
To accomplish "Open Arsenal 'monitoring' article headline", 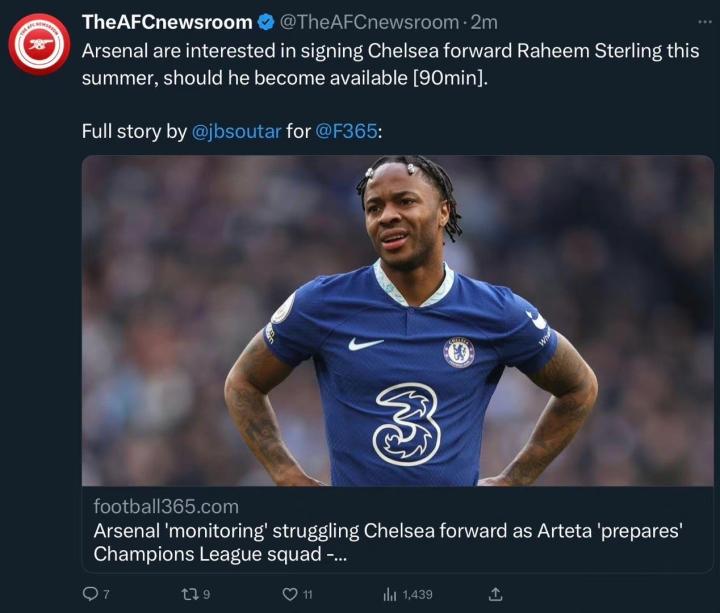I will (388, 542).
